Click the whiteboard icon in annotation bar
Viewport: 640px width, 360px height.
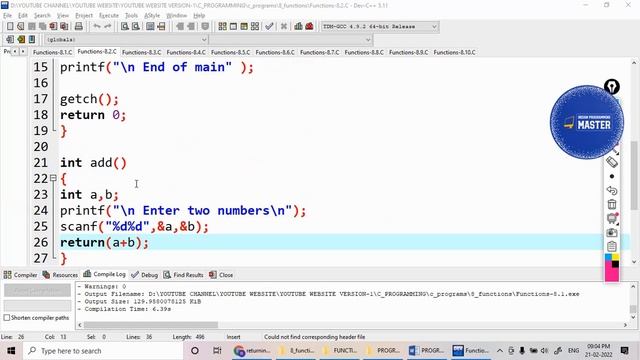pyautogui.click(x=611, y=218)
